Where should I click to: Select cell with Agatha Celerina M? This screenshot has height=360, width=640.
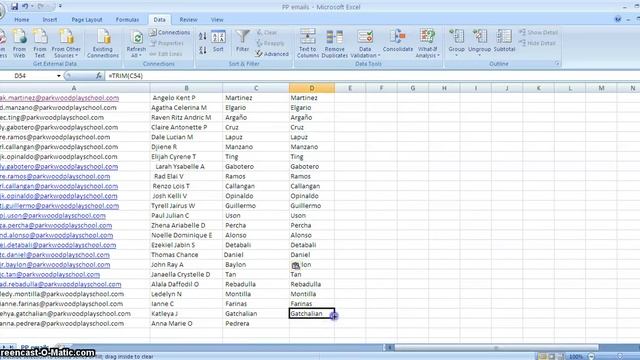tap(186, 108)
